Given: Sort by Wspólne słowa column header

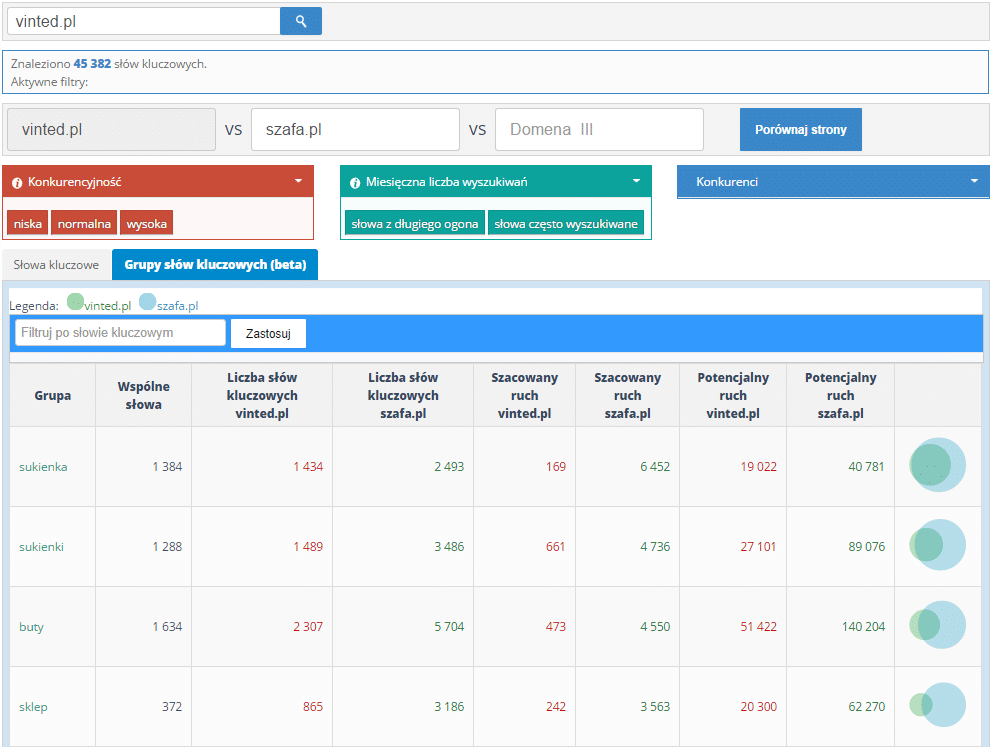Looking at the screenshot, I should pyautogui.click(x=144, y=395).
